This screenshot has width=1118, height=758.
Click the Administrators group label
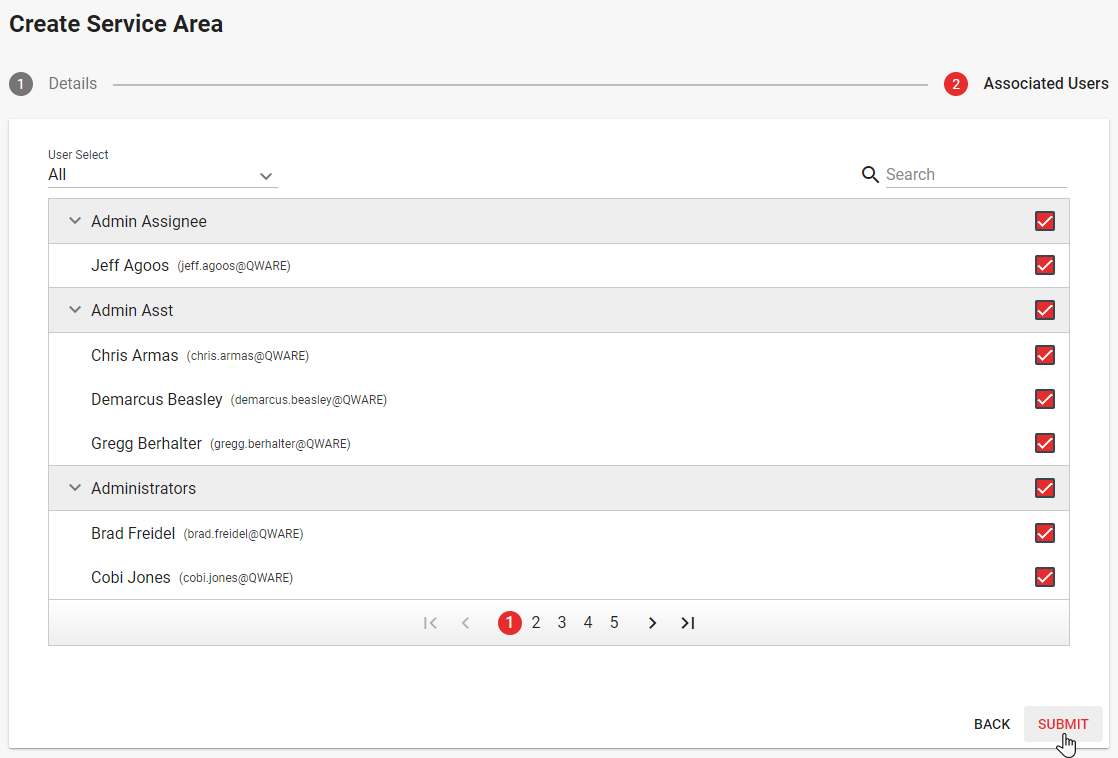click(x=143, y=489)
